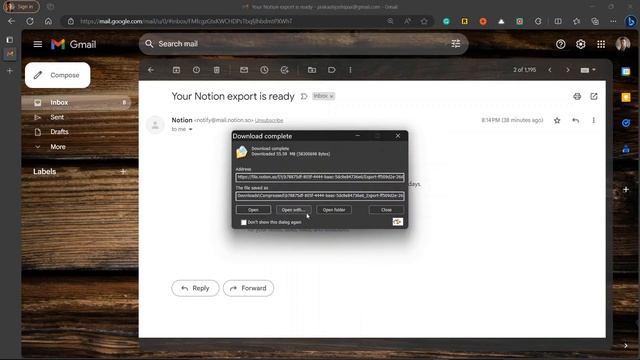Open email in new window
Screen dimensions: 640x360
(594, 96)
